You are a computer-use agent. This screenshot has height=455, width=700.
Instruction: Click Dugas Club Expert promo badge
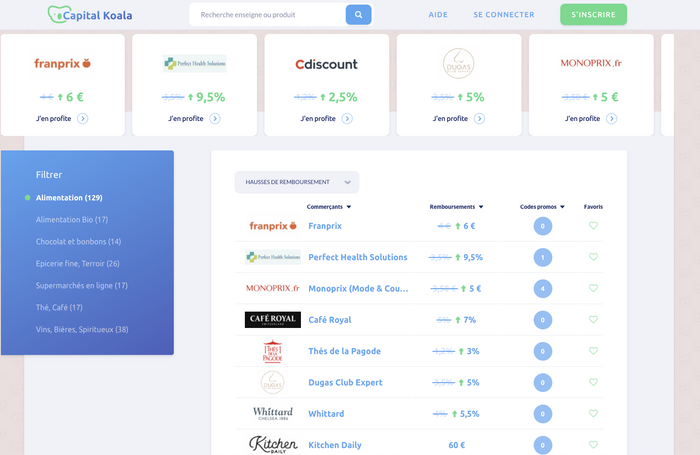pos(543,382)
